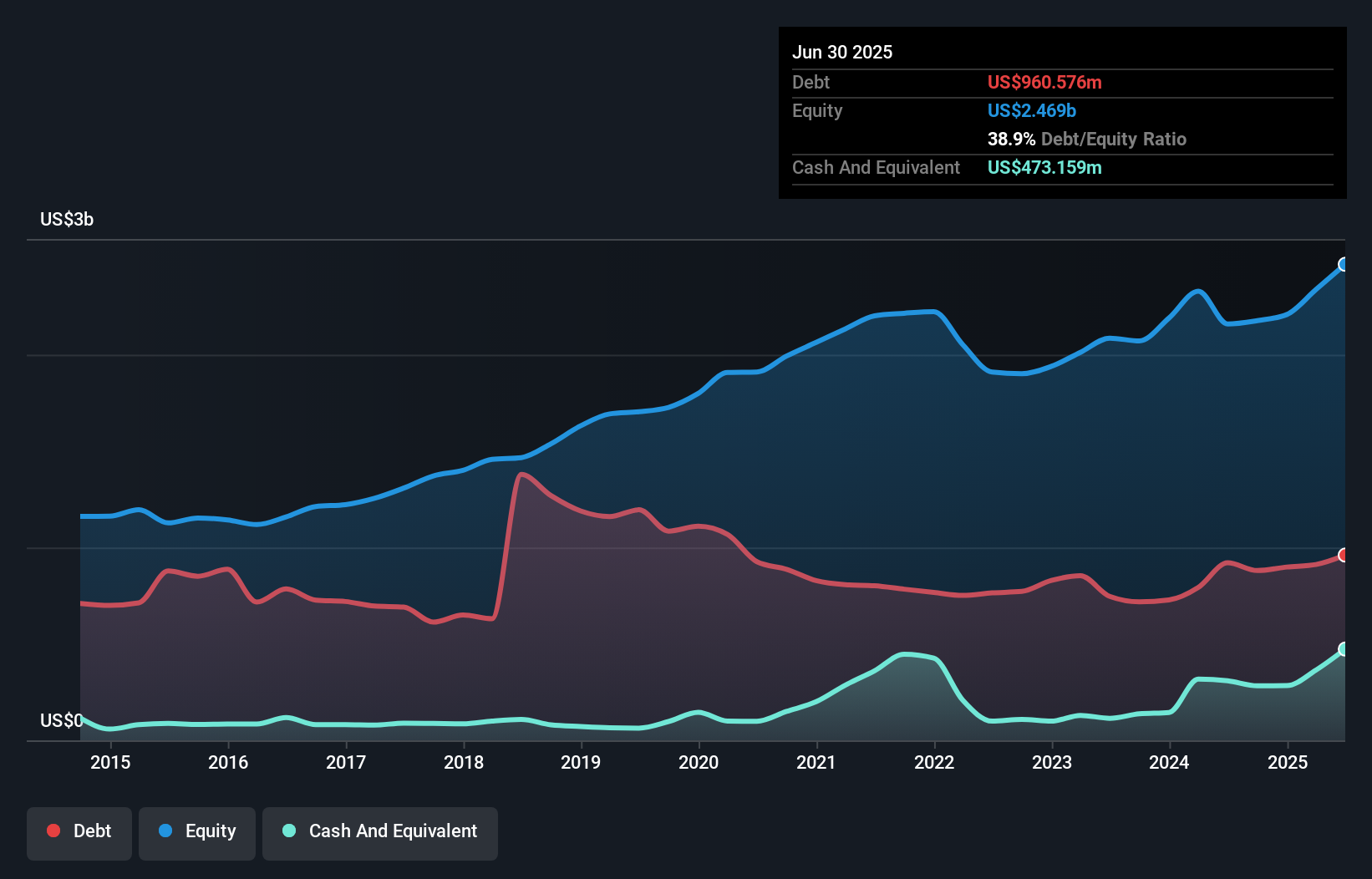Toggle the Equity series legend button

tap(197, 833)
